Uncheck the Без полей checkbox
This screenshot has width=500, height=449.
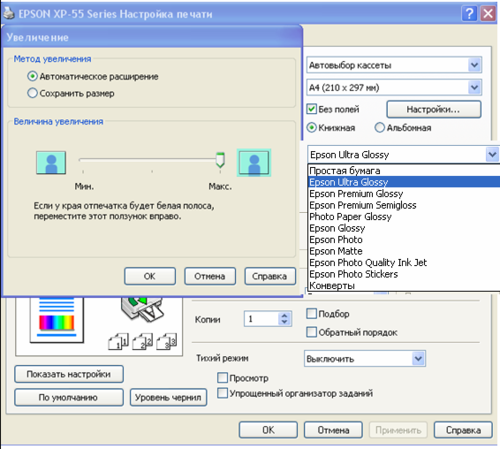tap(311, 109)
